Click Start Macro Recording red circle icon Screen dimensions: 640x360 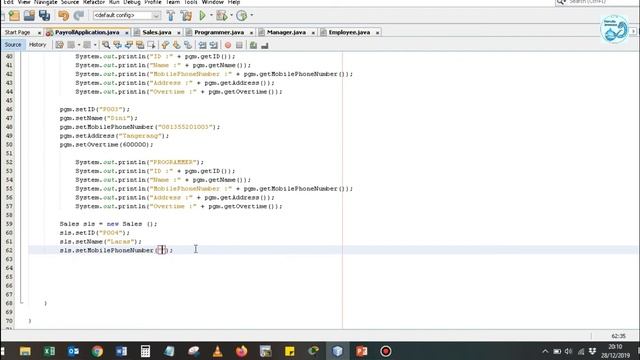click(228, 45)
